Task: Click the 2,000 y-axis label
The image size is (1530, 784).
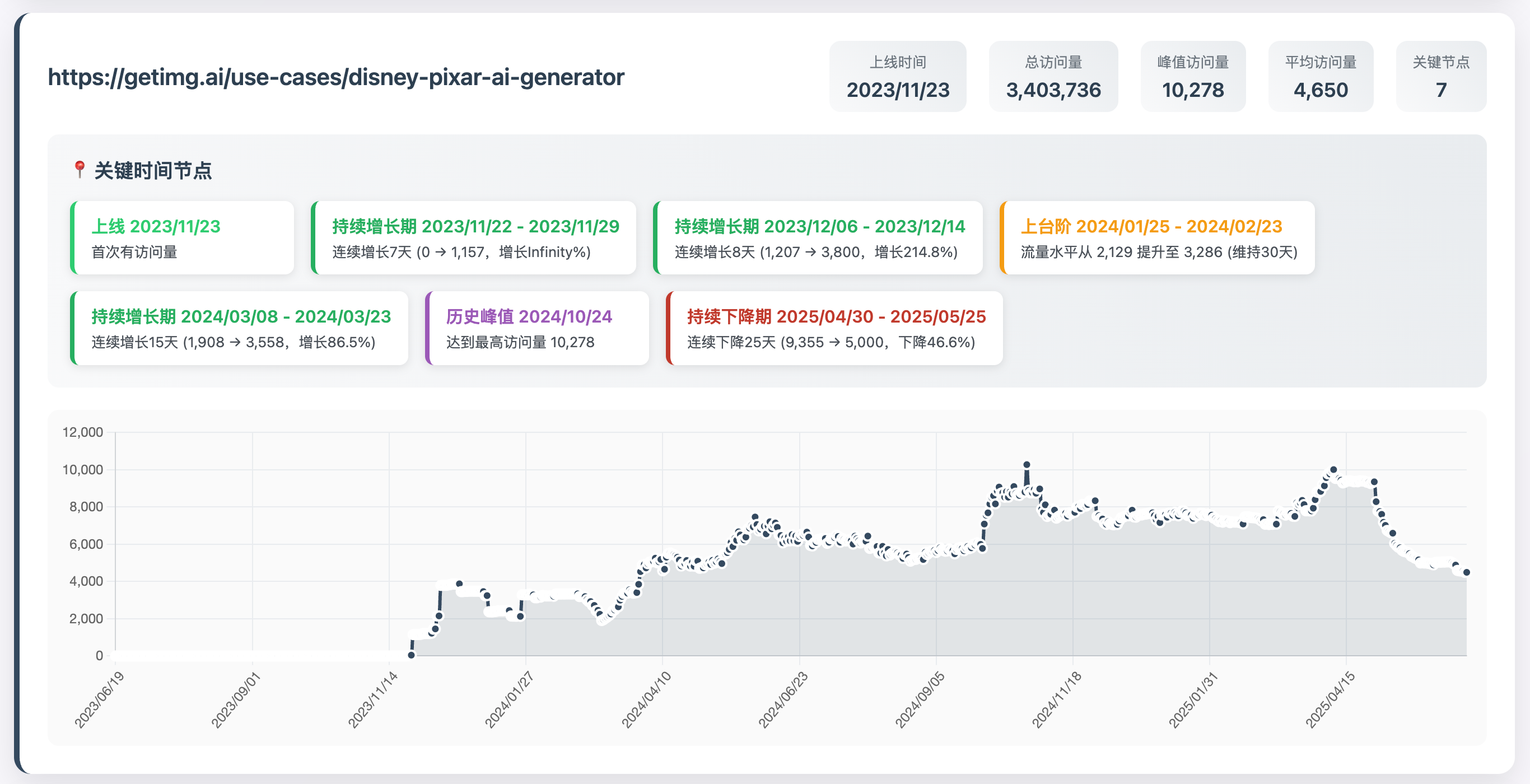Action: [86, 618]
